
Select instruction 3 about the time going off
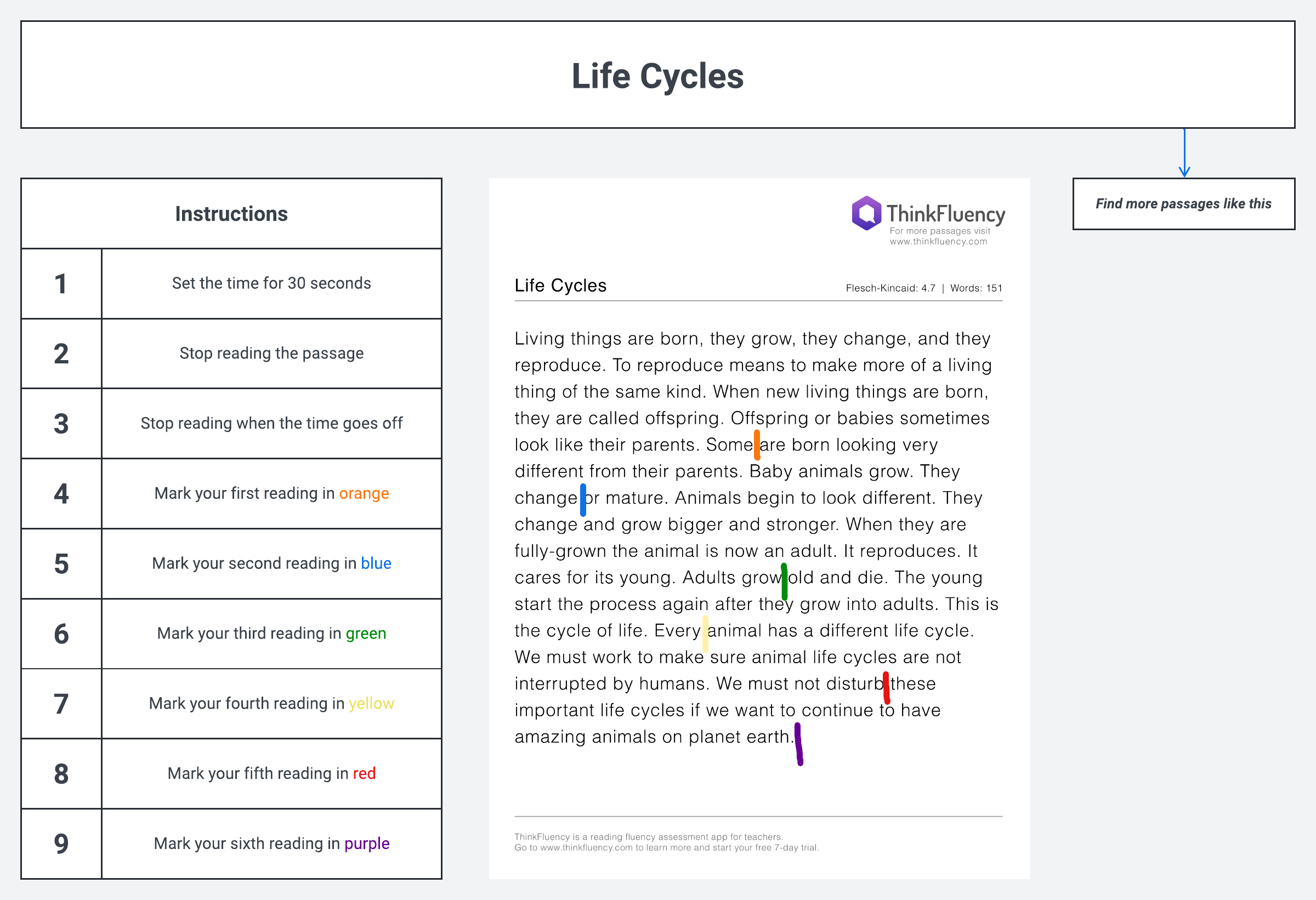tap(271, 423)
